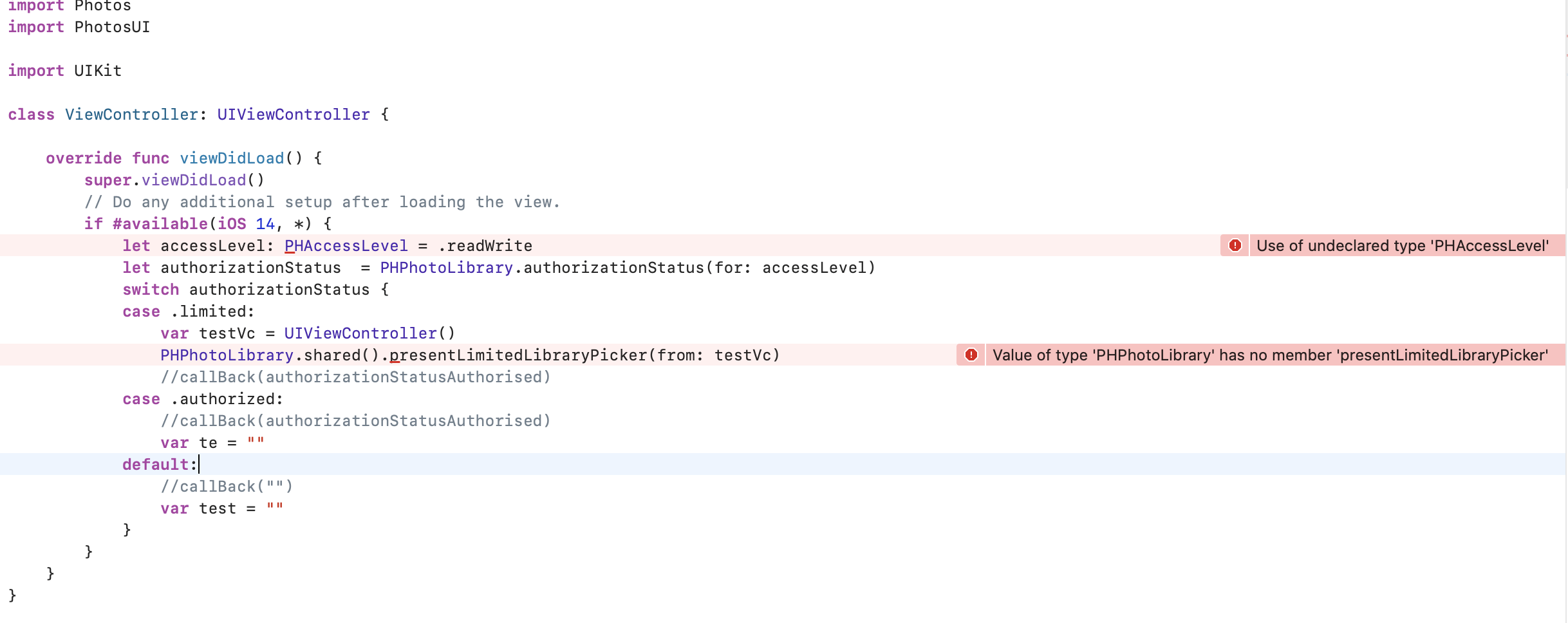
Task: Click the viewDidLoad function name after override func
Action: (x=232, y=158)
